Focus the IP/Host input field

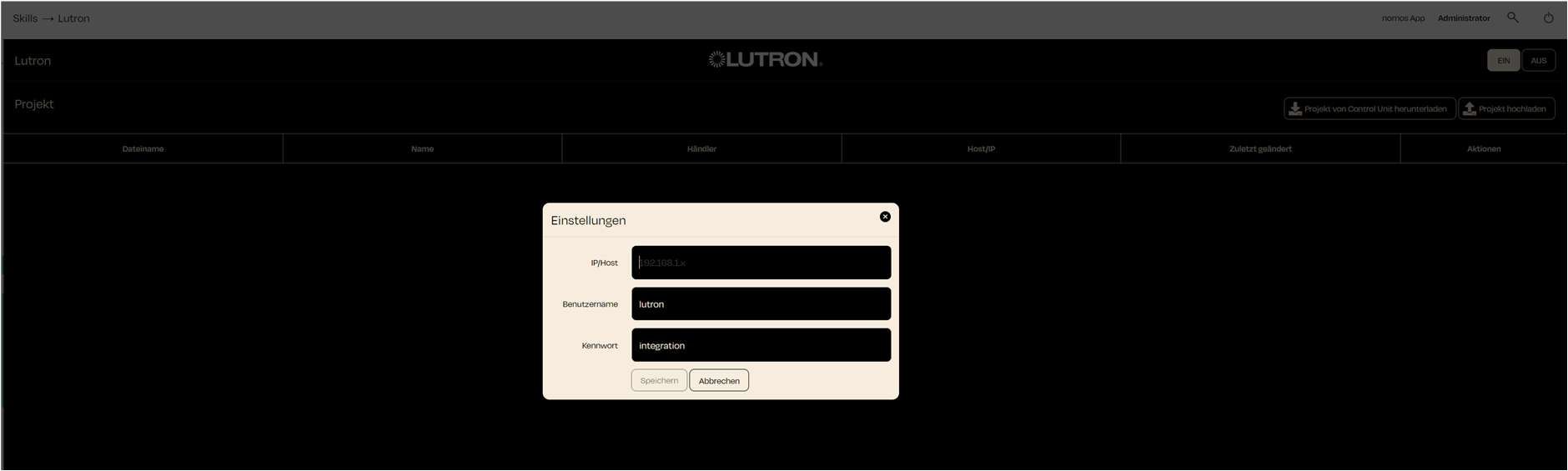click(x=761, y=263)
